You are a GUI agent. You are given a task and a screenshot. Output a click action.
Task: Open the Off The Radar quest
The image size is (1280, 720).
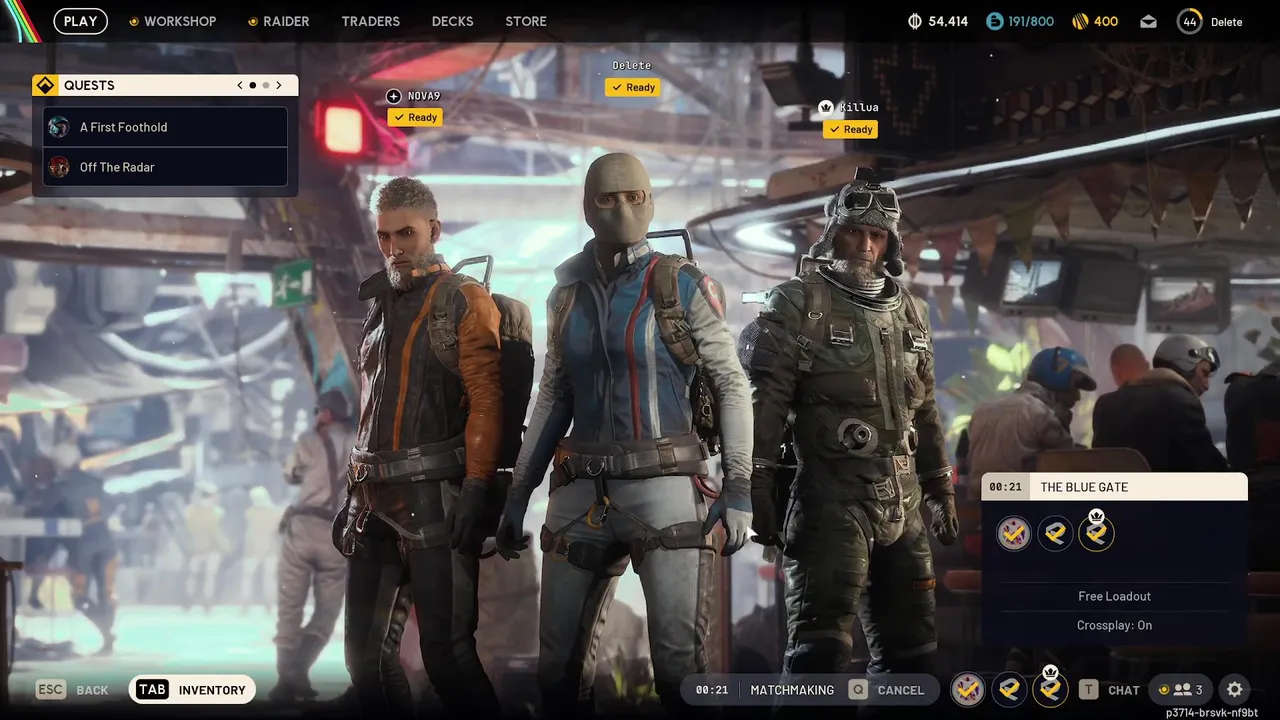pyautogui.click(x=165, y=167)
